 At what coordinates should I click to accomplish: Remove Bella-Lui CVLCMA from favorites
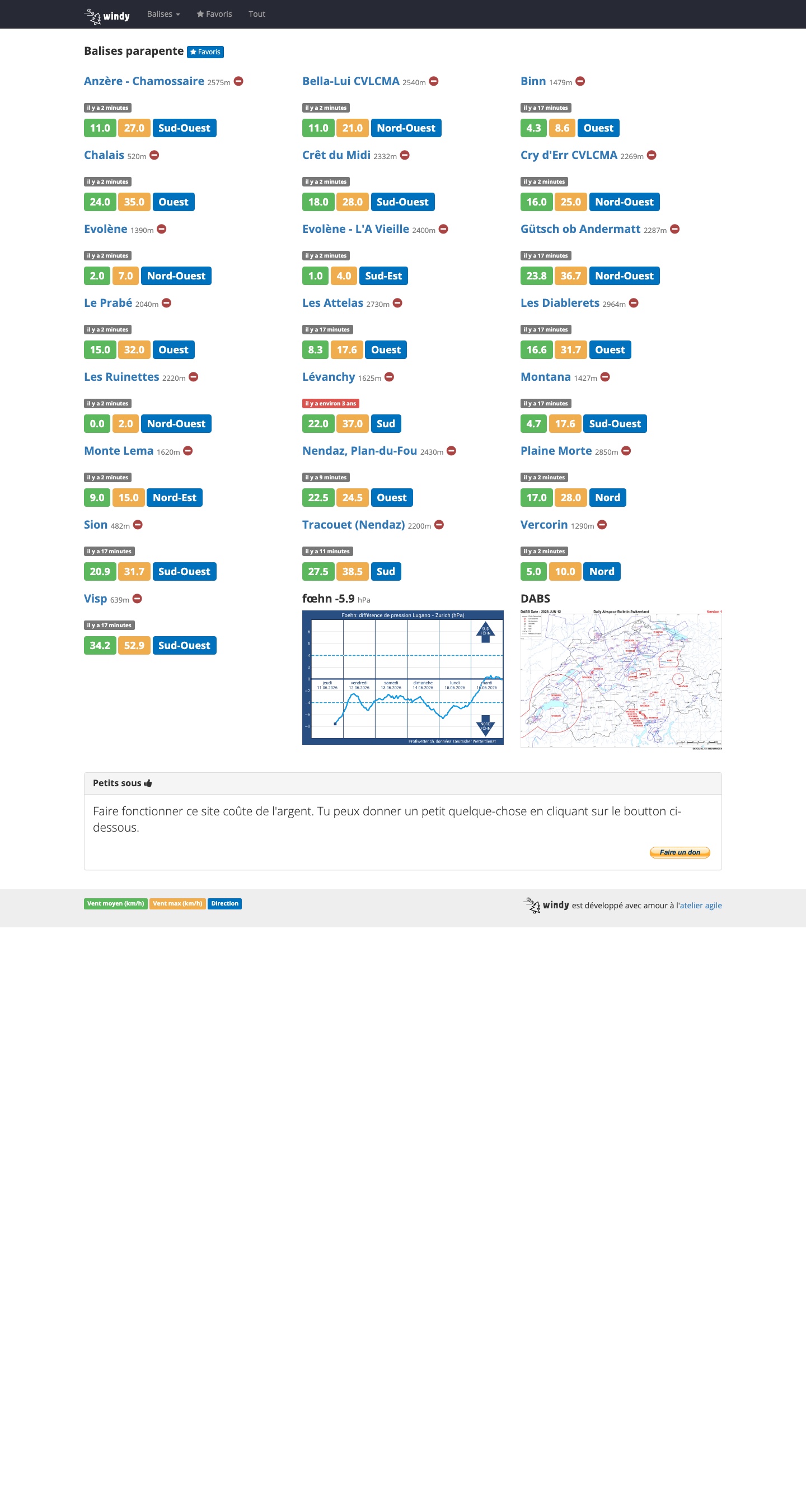click(x=433, y=82)
